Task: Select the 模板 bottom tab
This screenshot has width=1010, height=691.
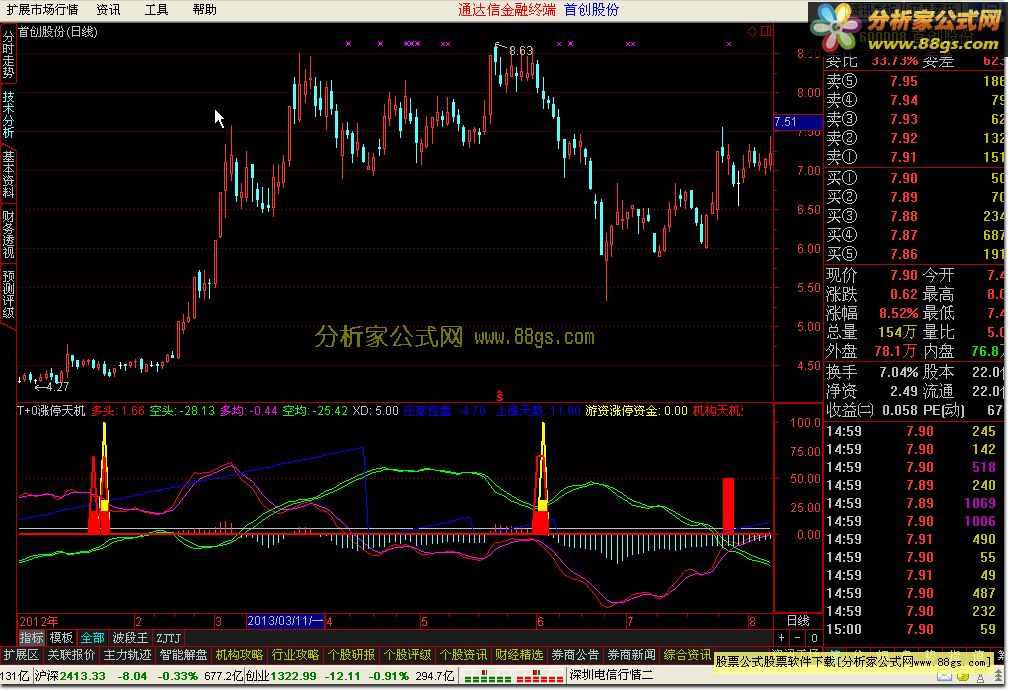Action: pyautogui.click(x=61, y=638)
